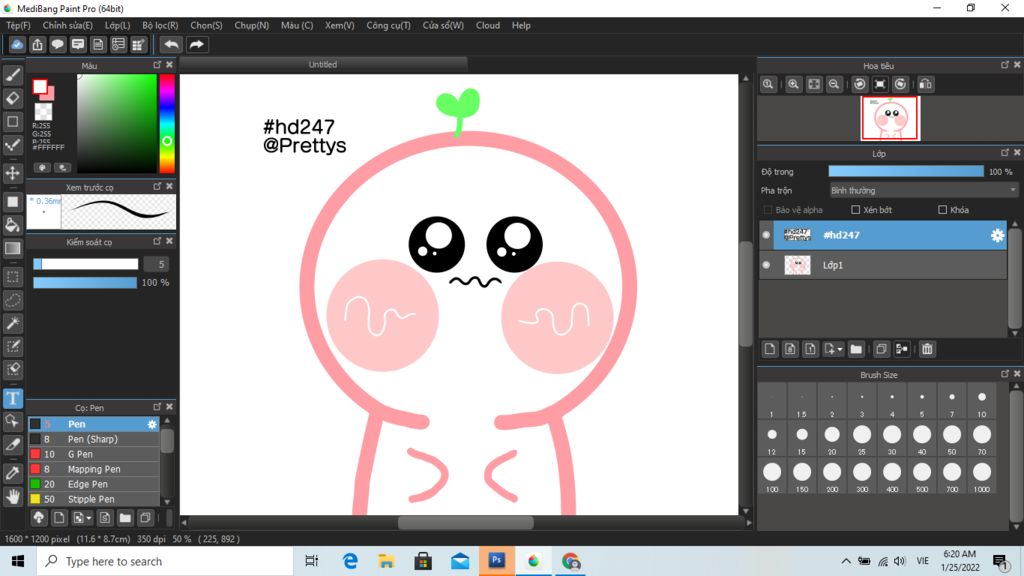Image resolution: width=1024 pixels, height=576 pixels.
Task: Download brush from cloud
Action: tap(39, 518)
